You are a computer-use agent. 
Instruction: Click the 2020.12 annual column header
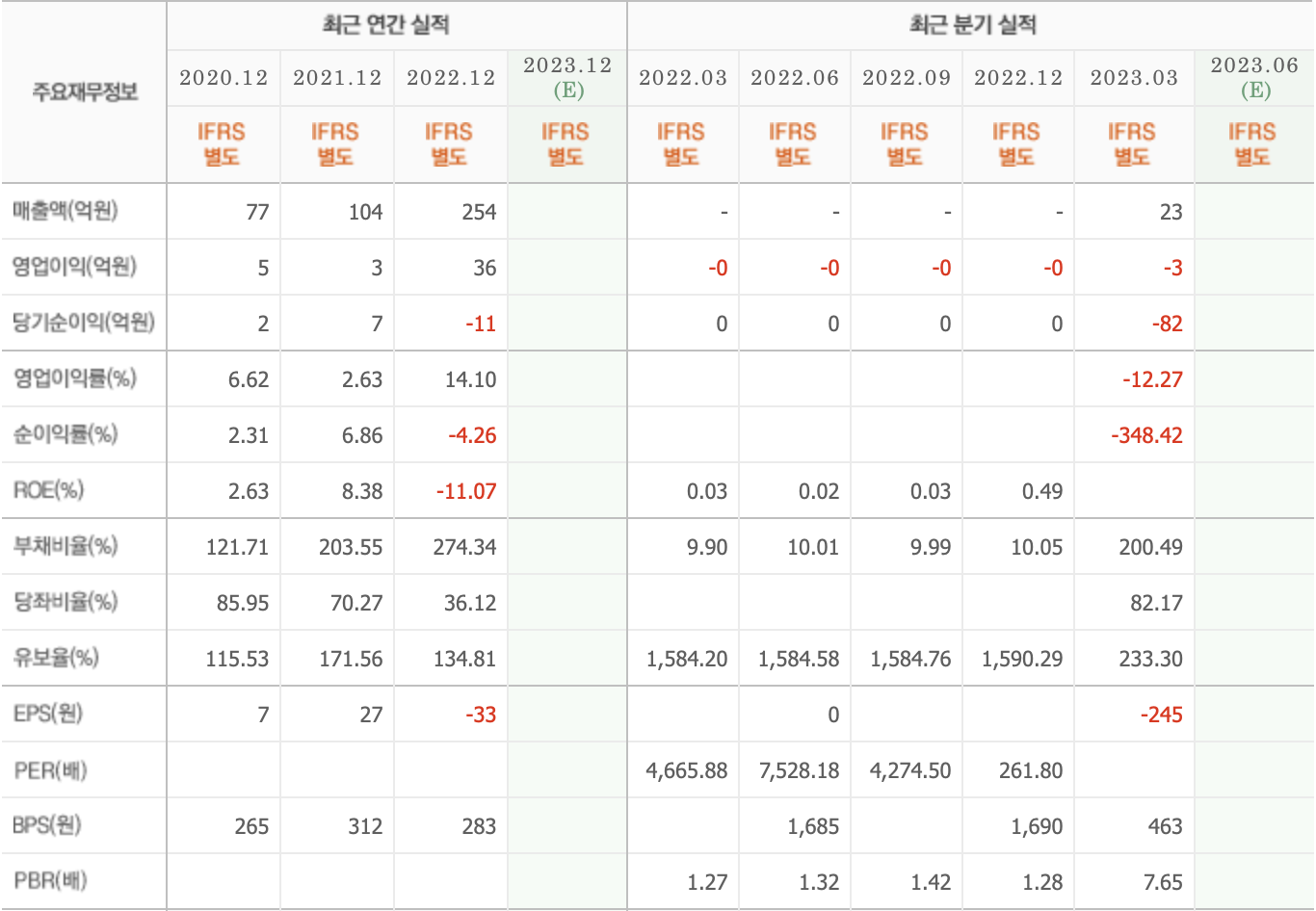coord(224,78)
